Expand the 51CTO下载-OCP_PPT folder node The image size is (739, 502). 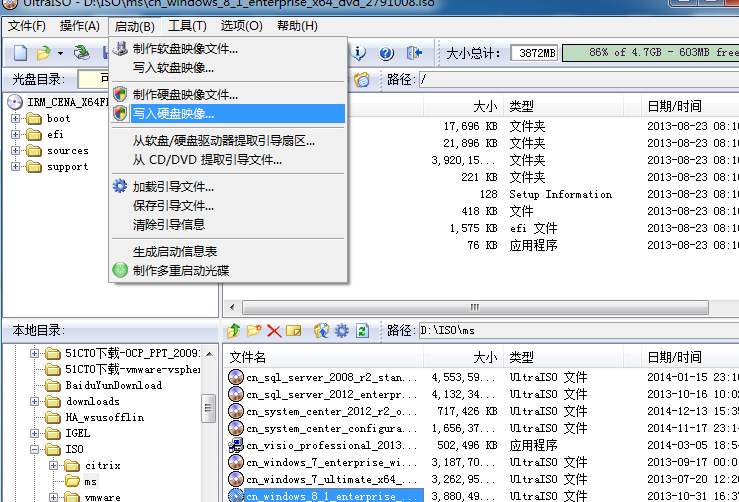click(34, 353)
